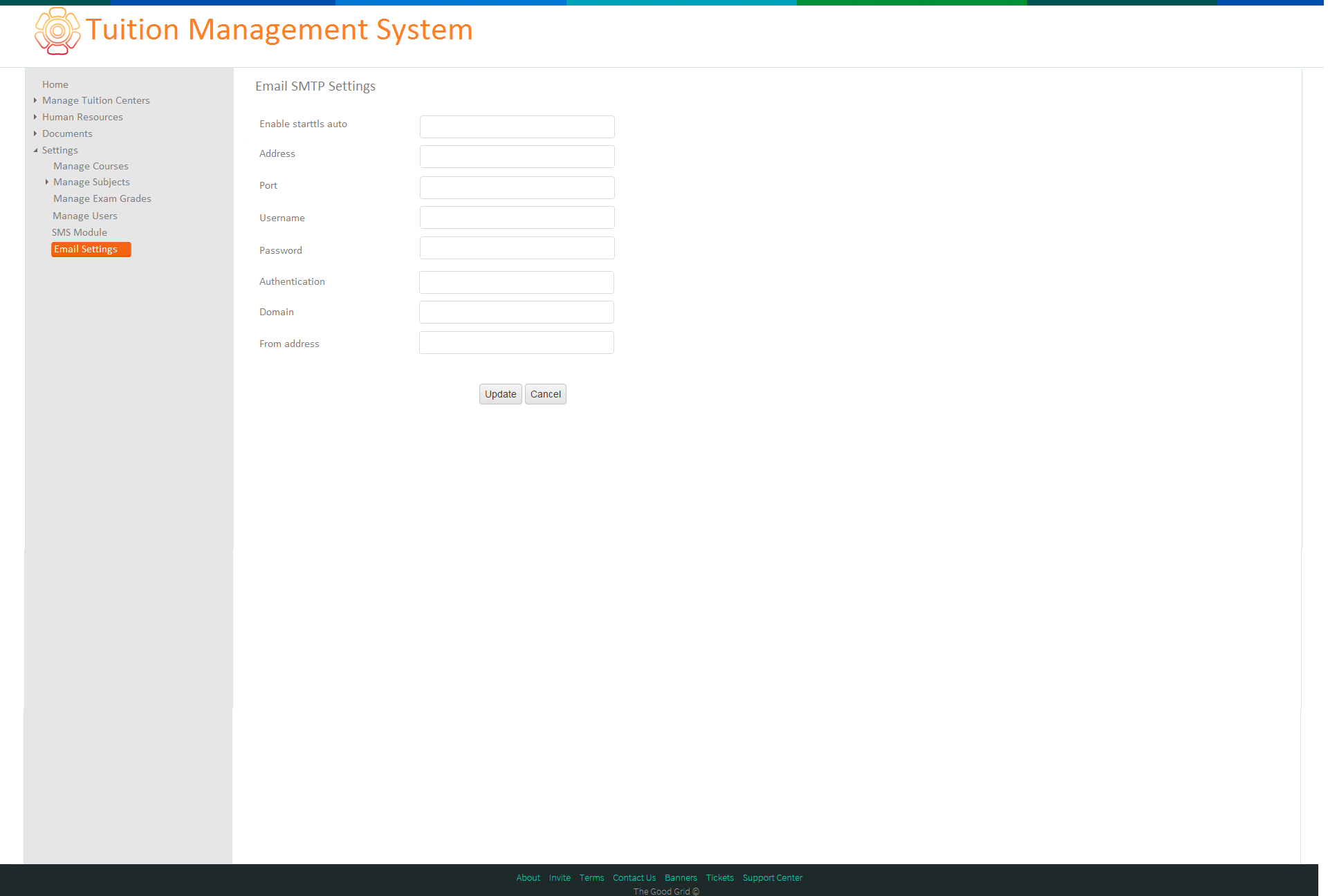The height and width of the screenshot is (896, 1328).
Task: Click the Tuition Management System flower logo
Action: tap(57, 31)
